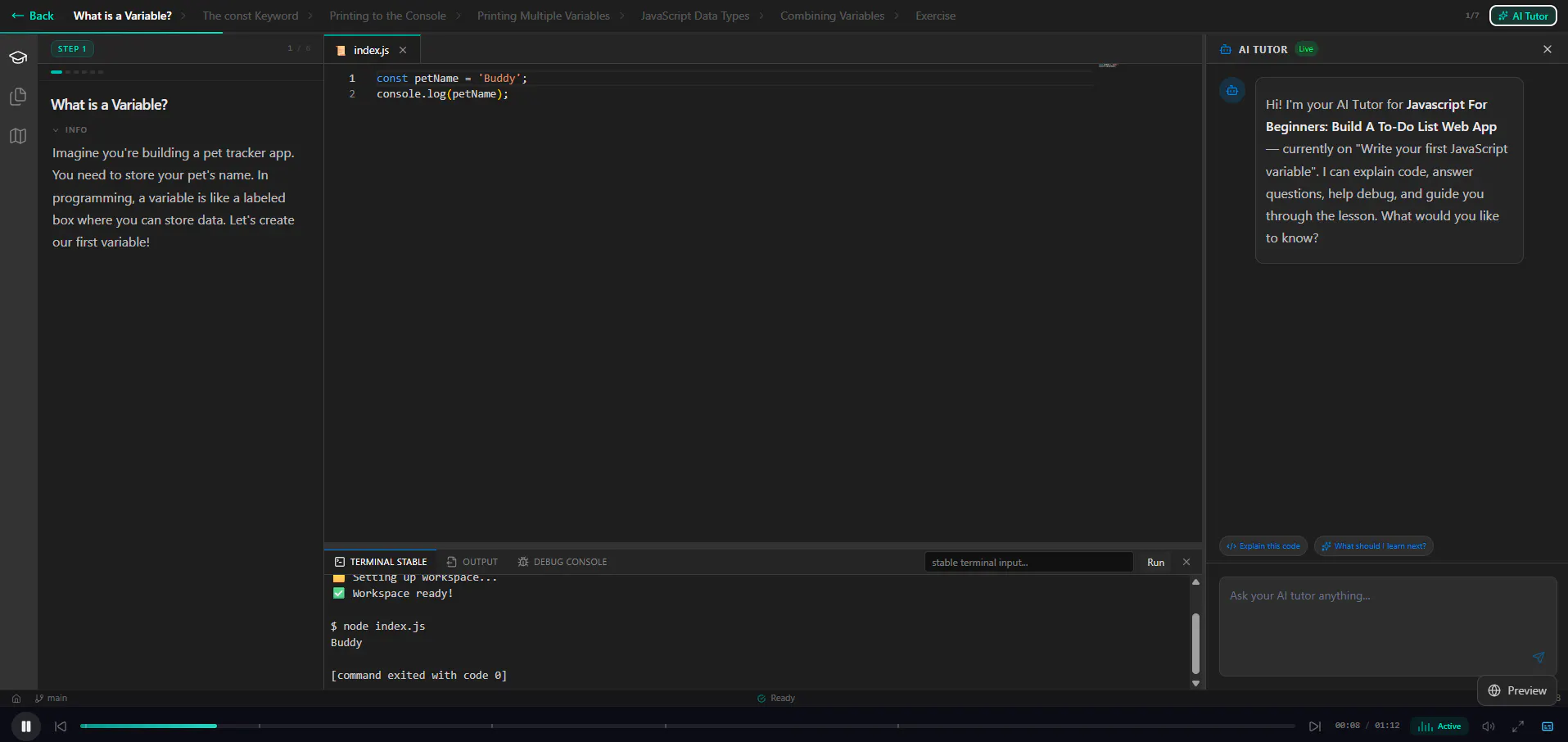
Task: Send message with paper plane icon
Action: pyautogui.click(x=1539, y=658)
